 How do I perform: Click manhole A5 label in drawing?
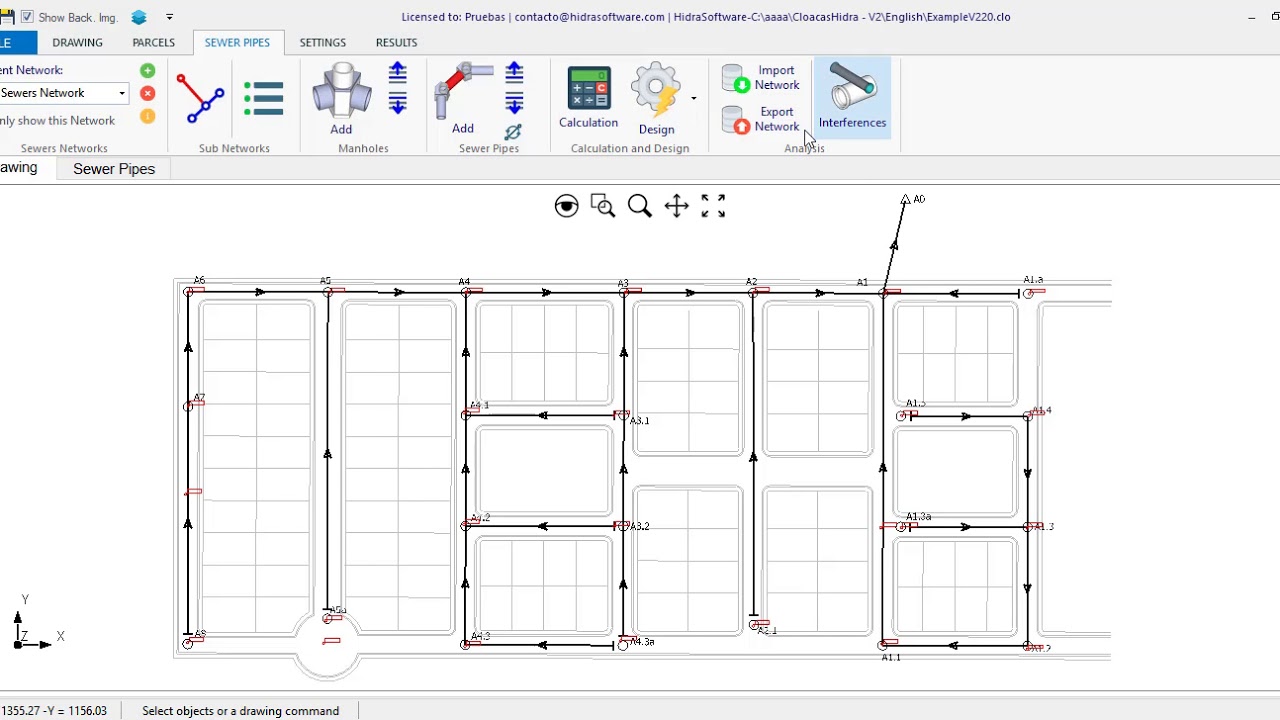click(325, 281)
